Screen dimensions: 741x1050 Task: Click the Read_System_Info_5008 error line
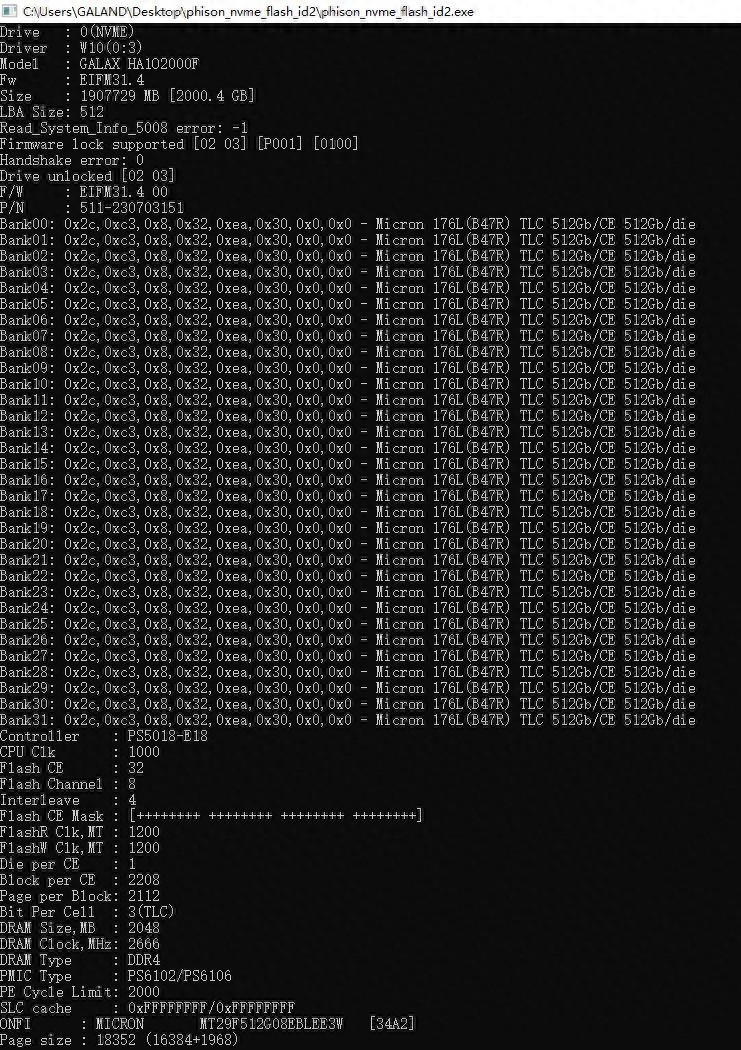point(125,128)
